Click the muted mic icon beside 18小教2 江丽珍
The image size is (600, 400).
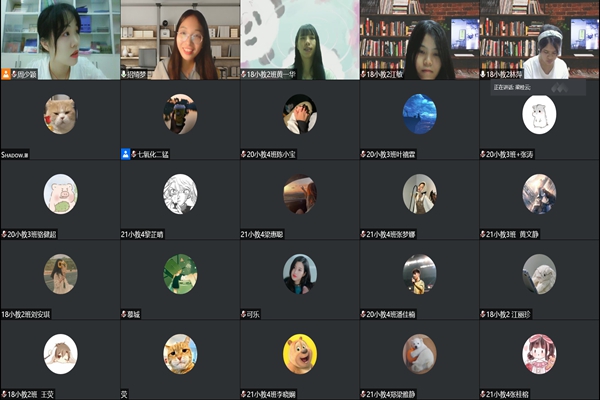(483, 314)
